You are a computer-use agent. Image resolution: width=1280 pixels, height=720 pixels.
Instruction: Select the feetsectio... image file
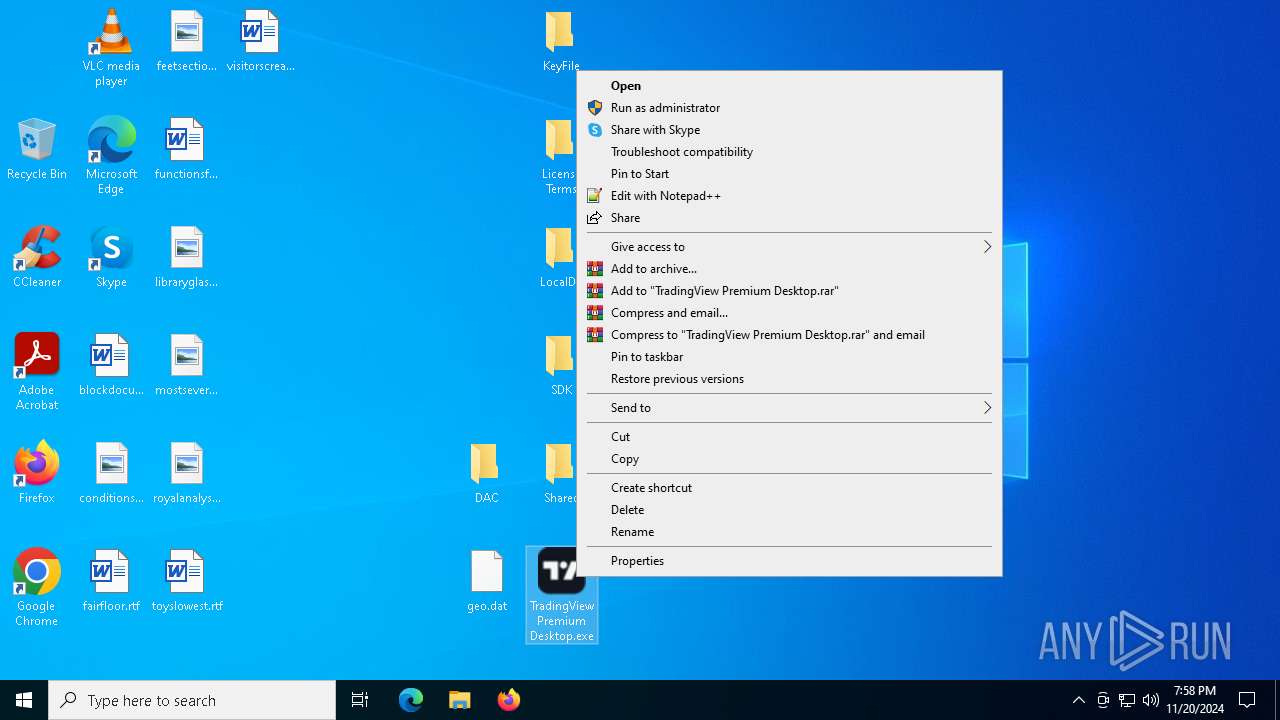(x=186, y=41)
